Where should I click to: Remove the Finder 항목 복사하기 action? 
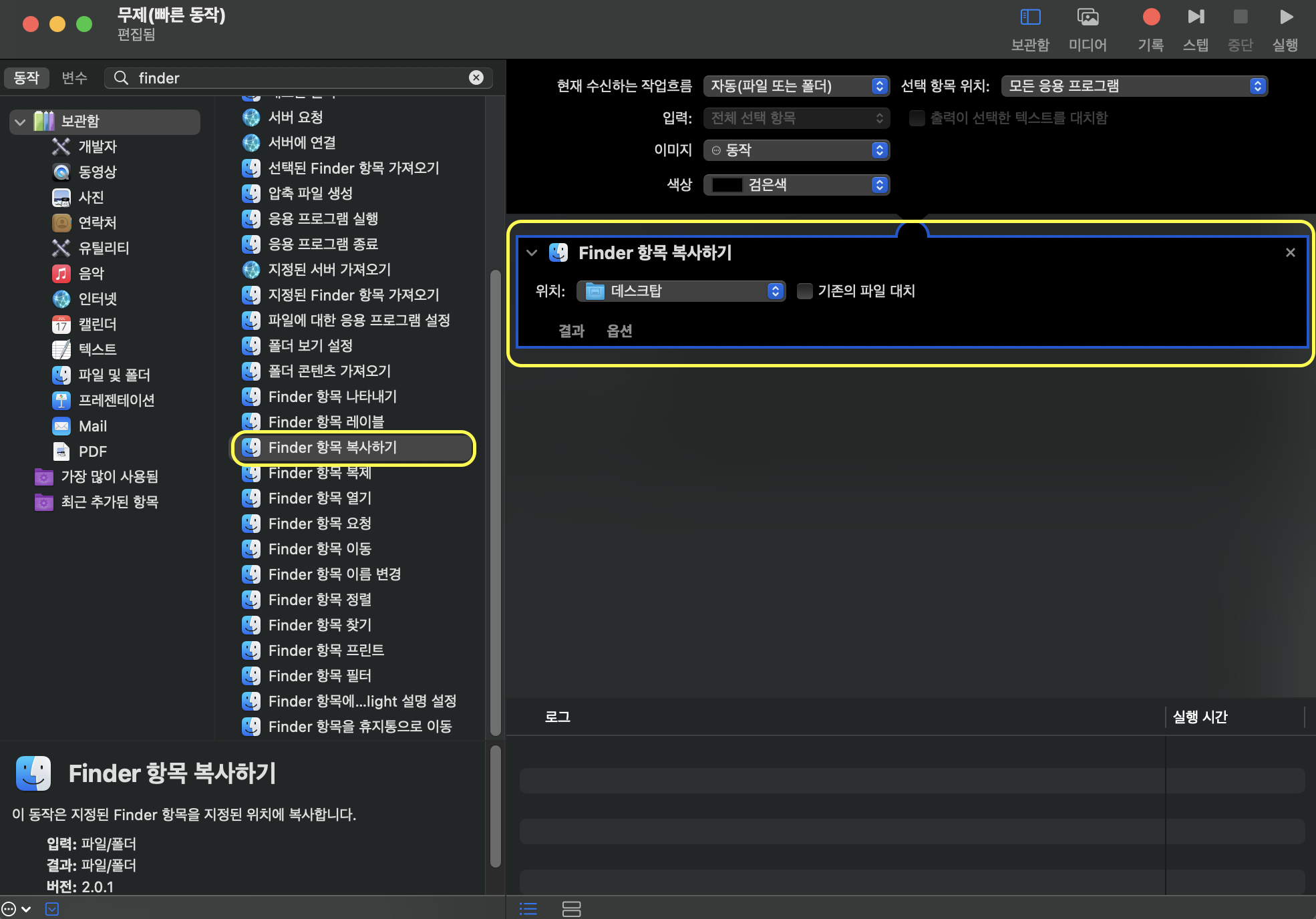coord(1290,252)
